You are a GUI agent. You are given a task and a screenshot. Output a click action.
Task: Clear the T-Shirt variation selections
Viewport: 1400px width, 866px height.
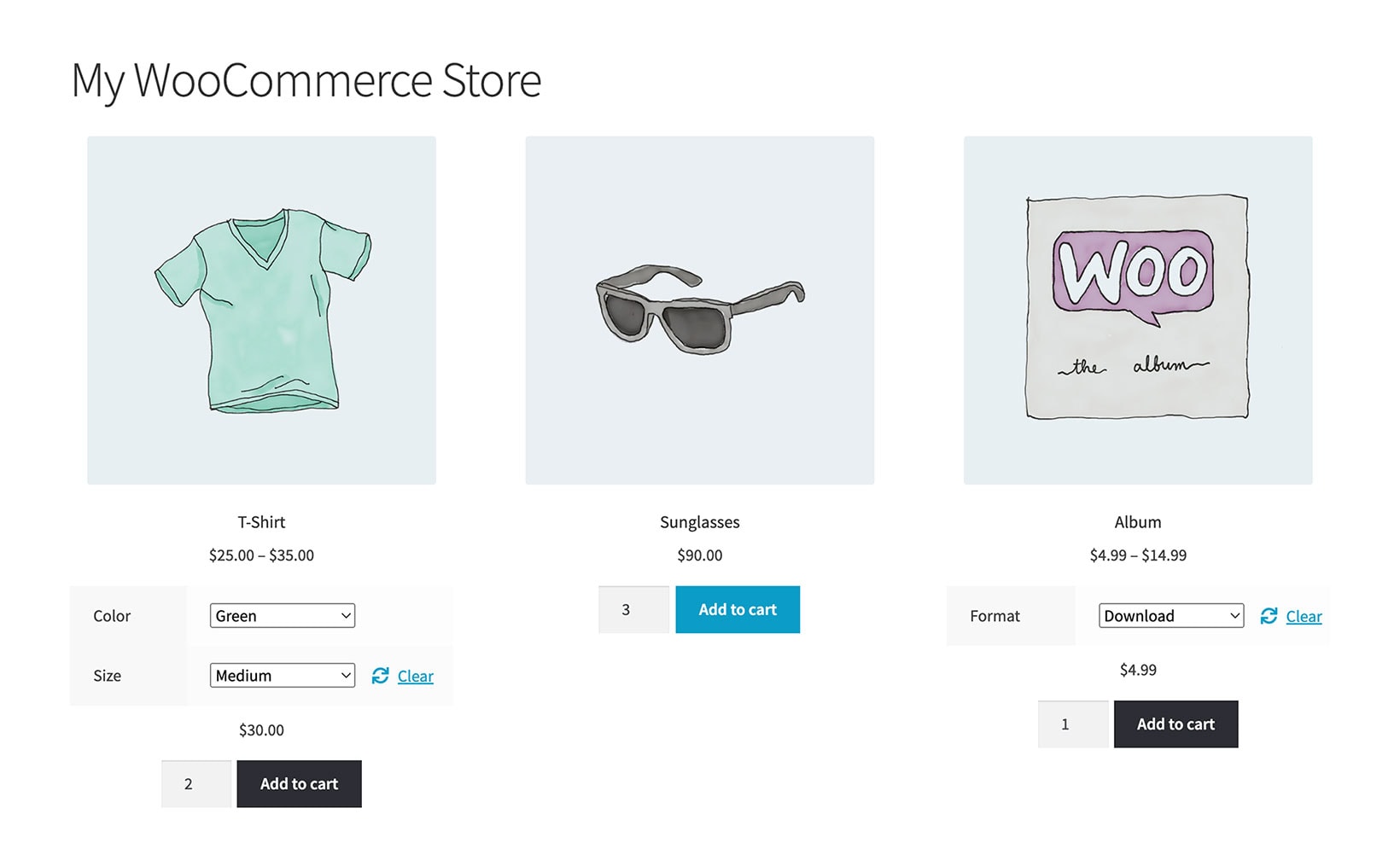pos(416,677)
